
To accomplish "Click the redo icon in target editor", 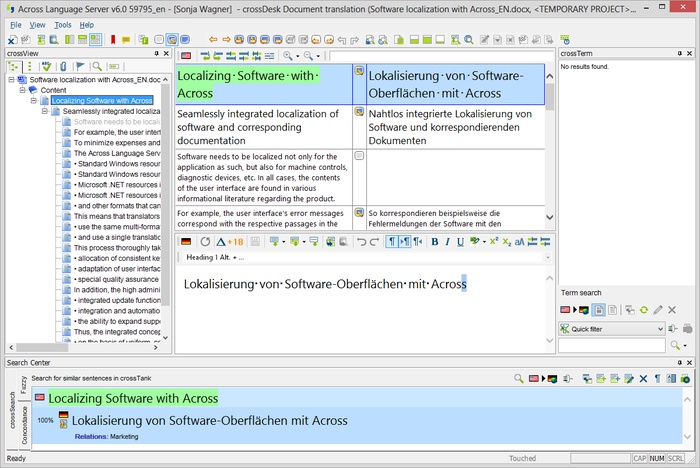I will (x=374, y=242).
